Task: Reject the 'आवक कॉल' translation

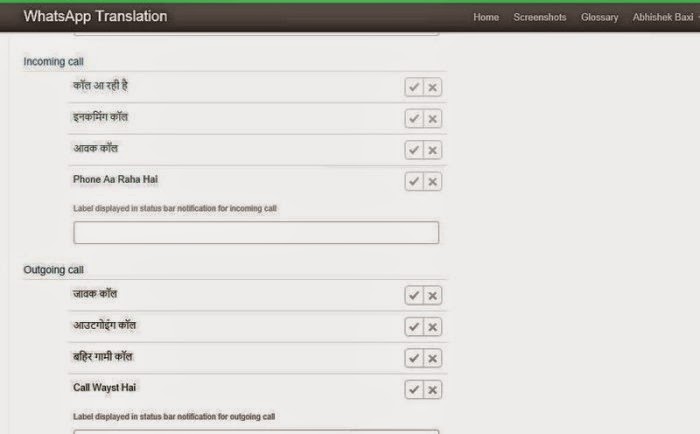Action: 433,150
